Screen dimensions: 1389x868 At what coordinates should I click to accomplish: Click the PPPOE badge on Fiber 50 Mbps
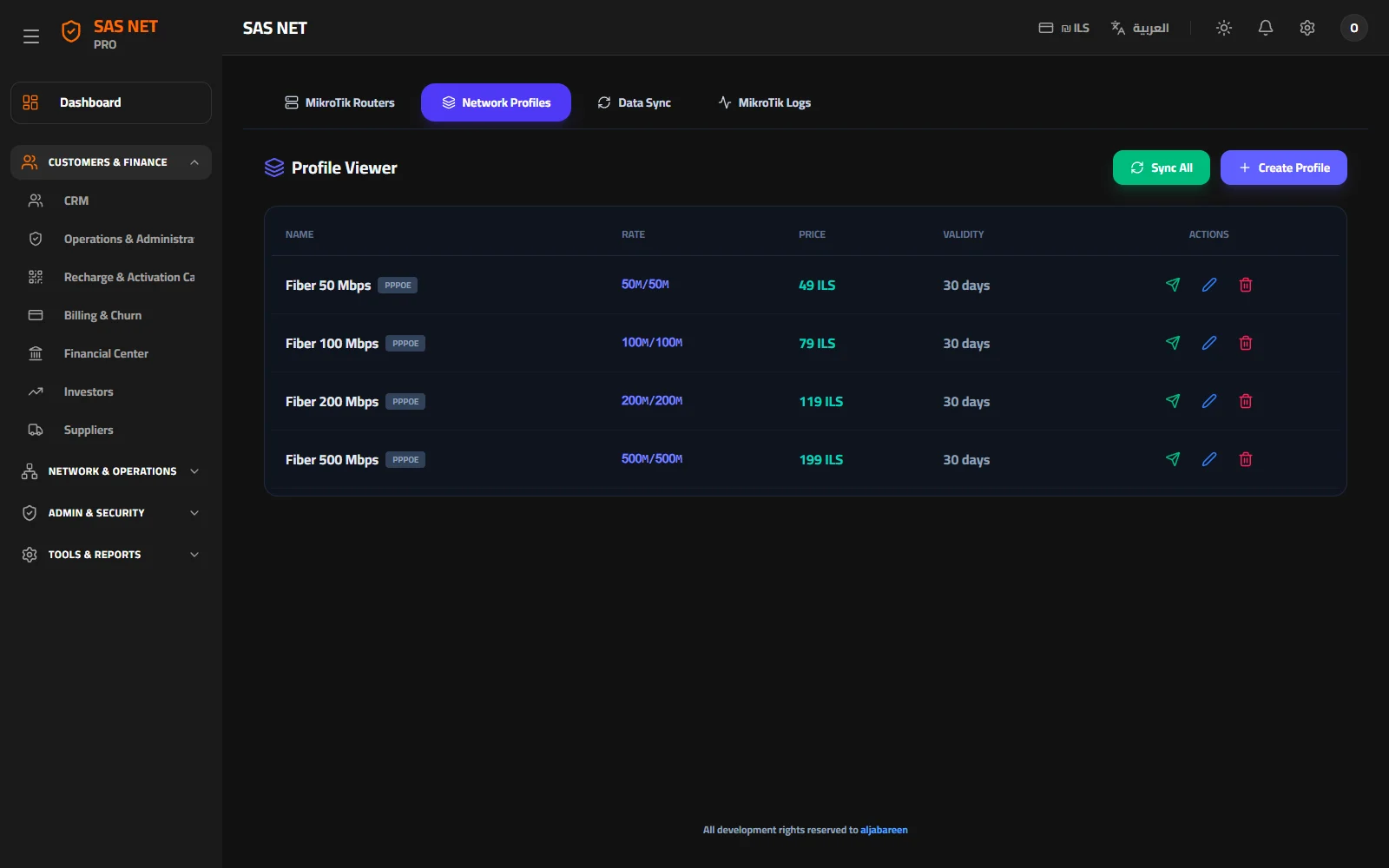click(398, 285)
